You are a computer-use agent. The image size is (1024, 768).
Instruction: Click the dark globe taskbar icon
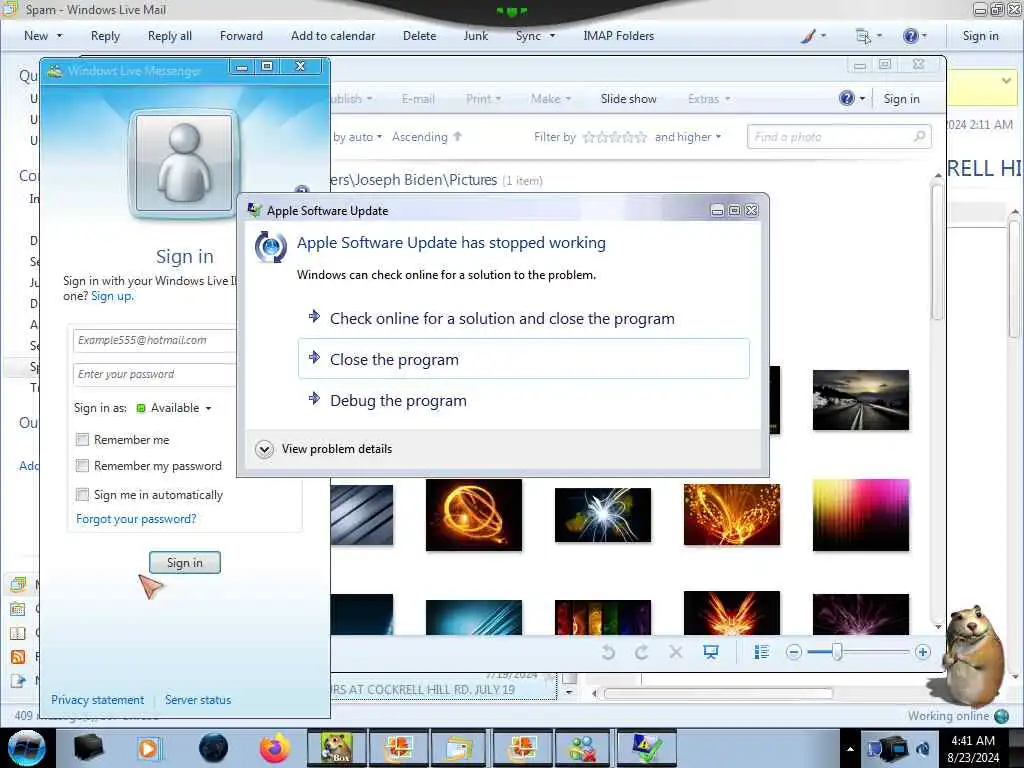pyautogui.click(x=214, y=748)
